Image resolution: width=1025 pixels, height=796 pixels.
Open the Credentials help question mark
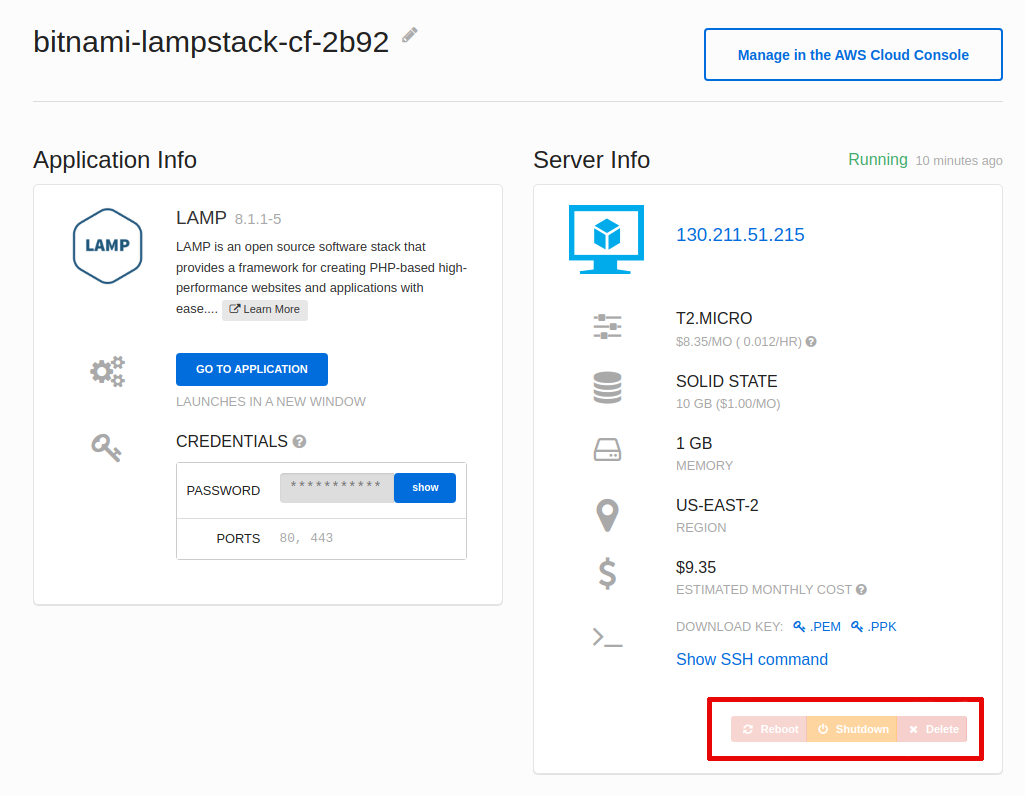pyautogui.click(x=299, y=442)
